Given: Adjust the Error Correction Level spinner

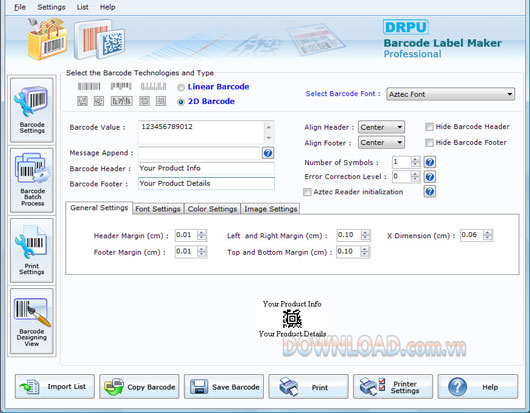Looking at the screenshot, I should click(x=415, y=176).
